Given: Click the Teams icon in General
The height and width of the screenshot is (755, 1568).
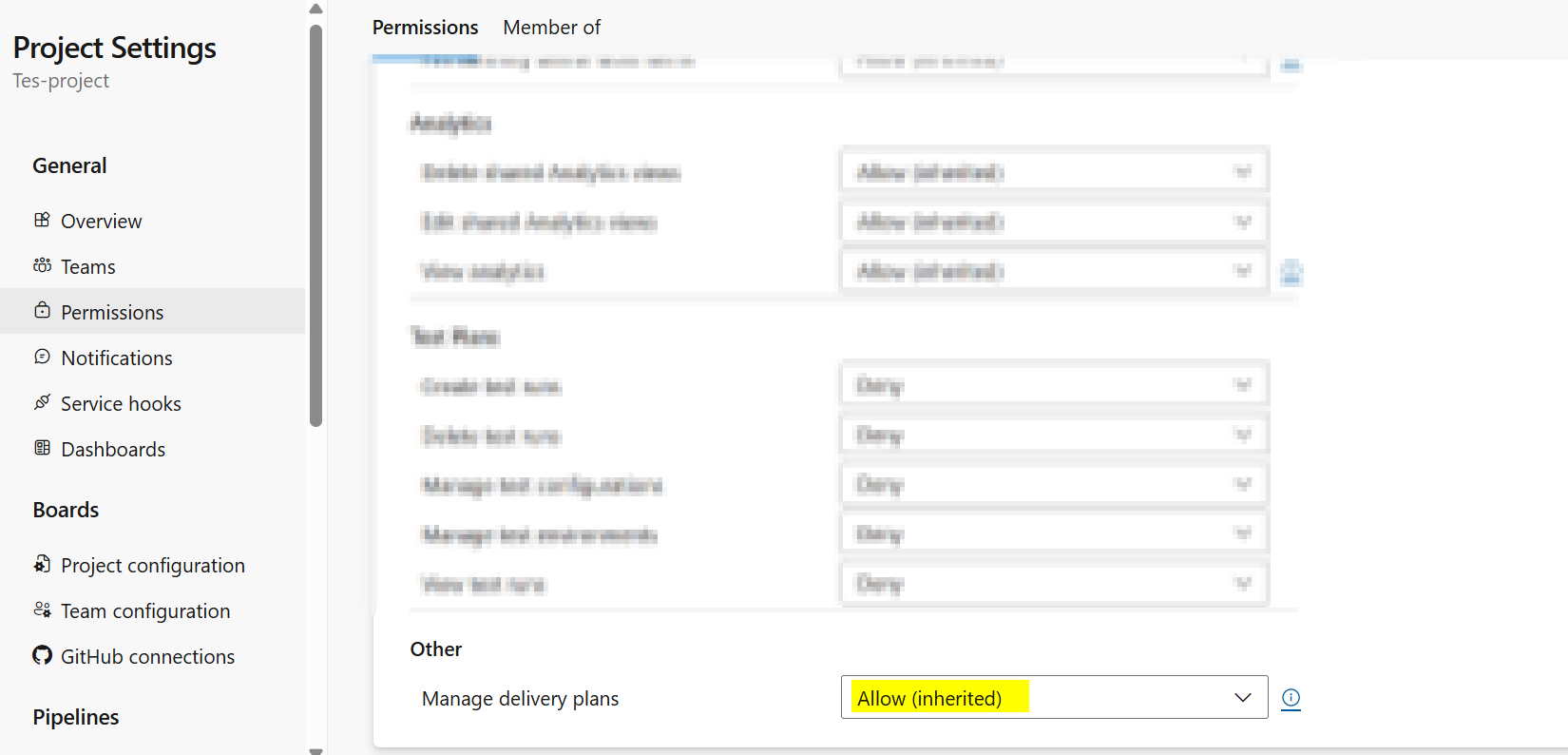Looking at the screenshot, I should click(42, 266).
